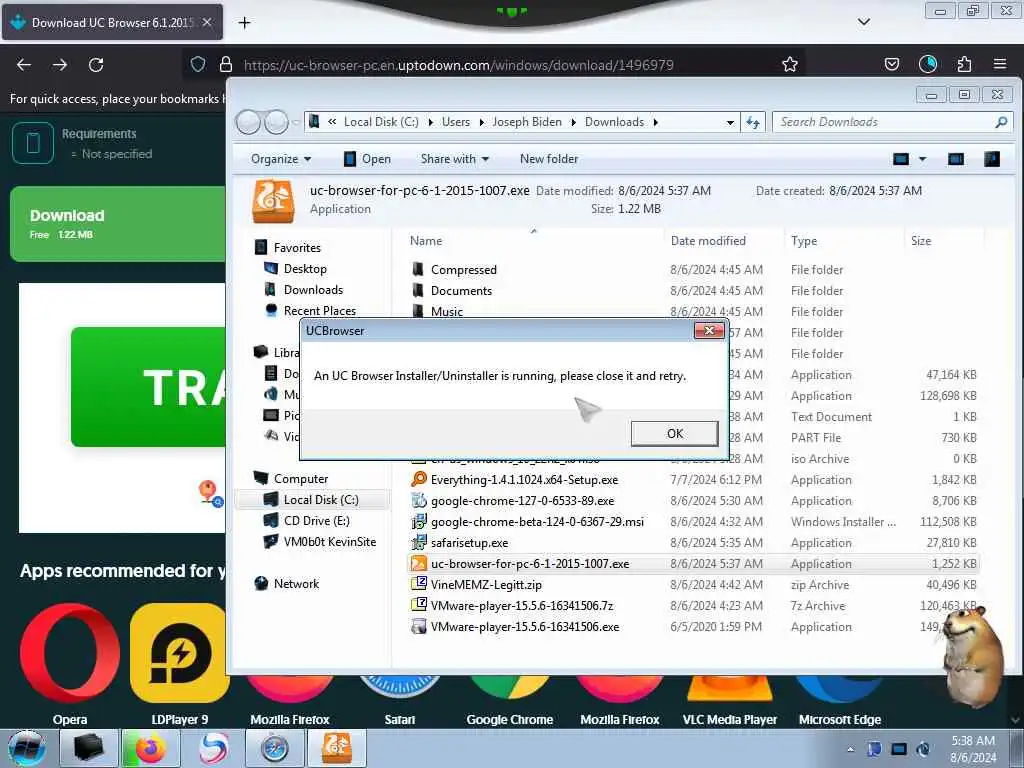Select Downloads under Favorites

tap(313, 289)
